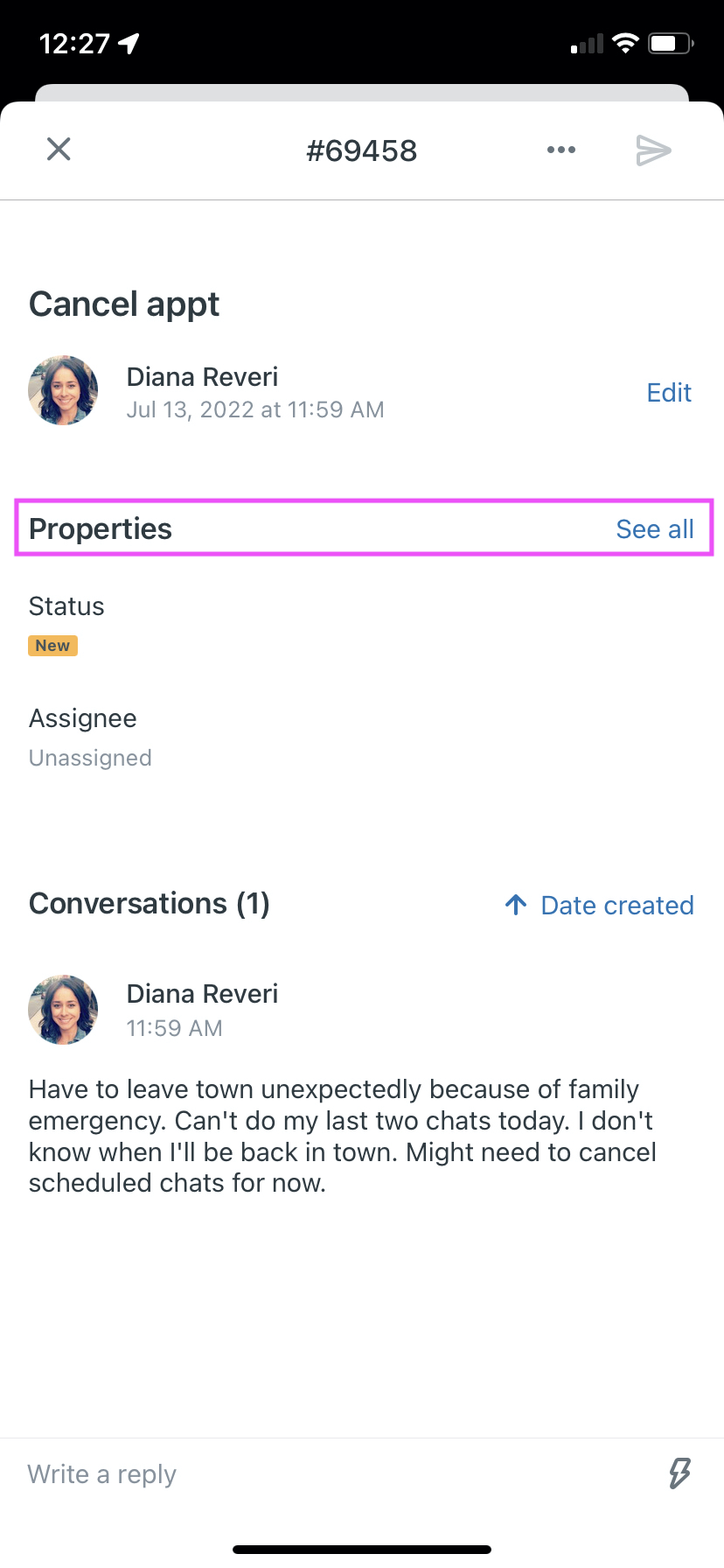Tap the battery indicator in status bar
724x1568 pixels.
[671, 43]
